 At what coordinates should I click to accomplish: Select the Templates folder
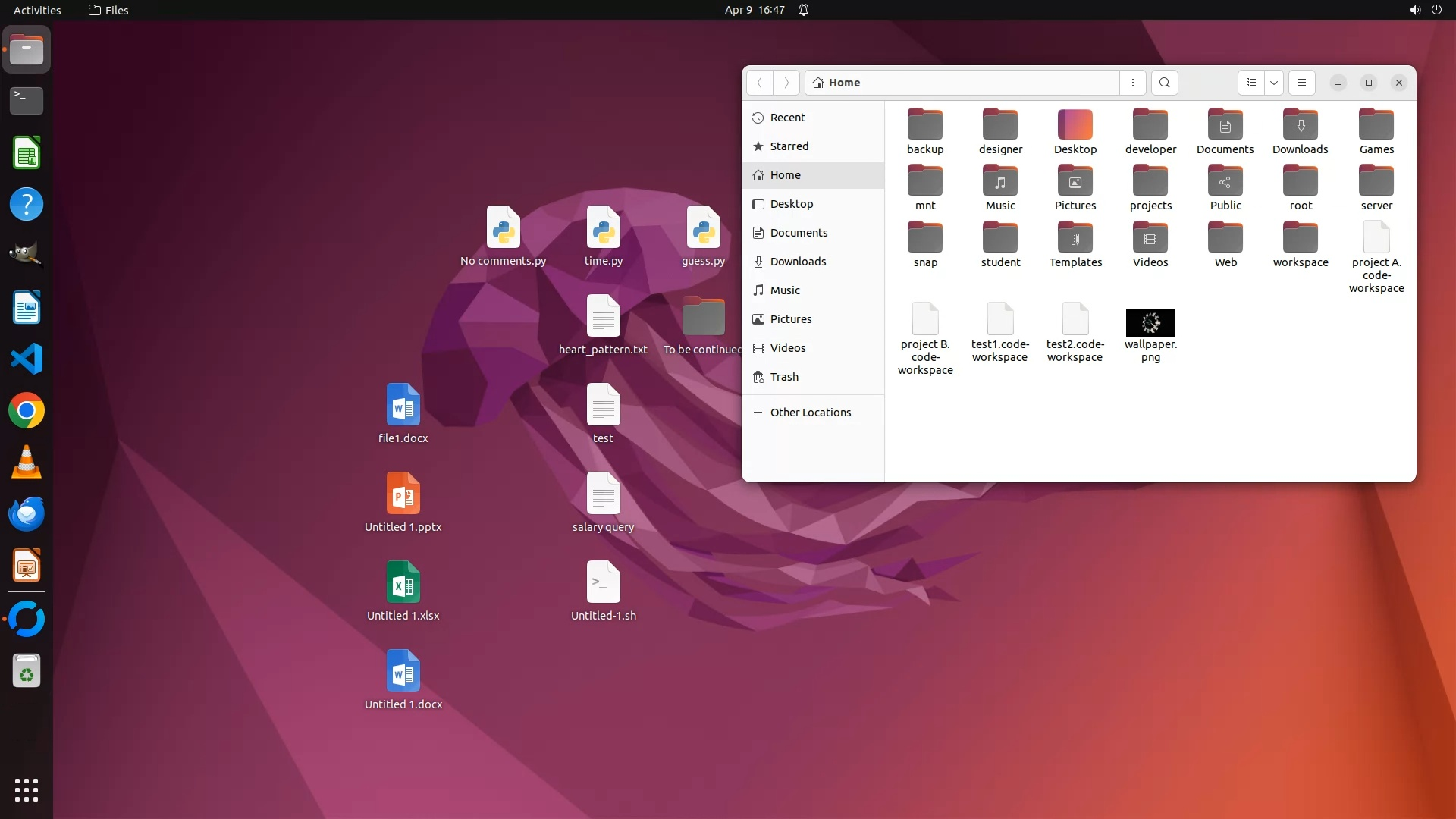(1075, 238)
